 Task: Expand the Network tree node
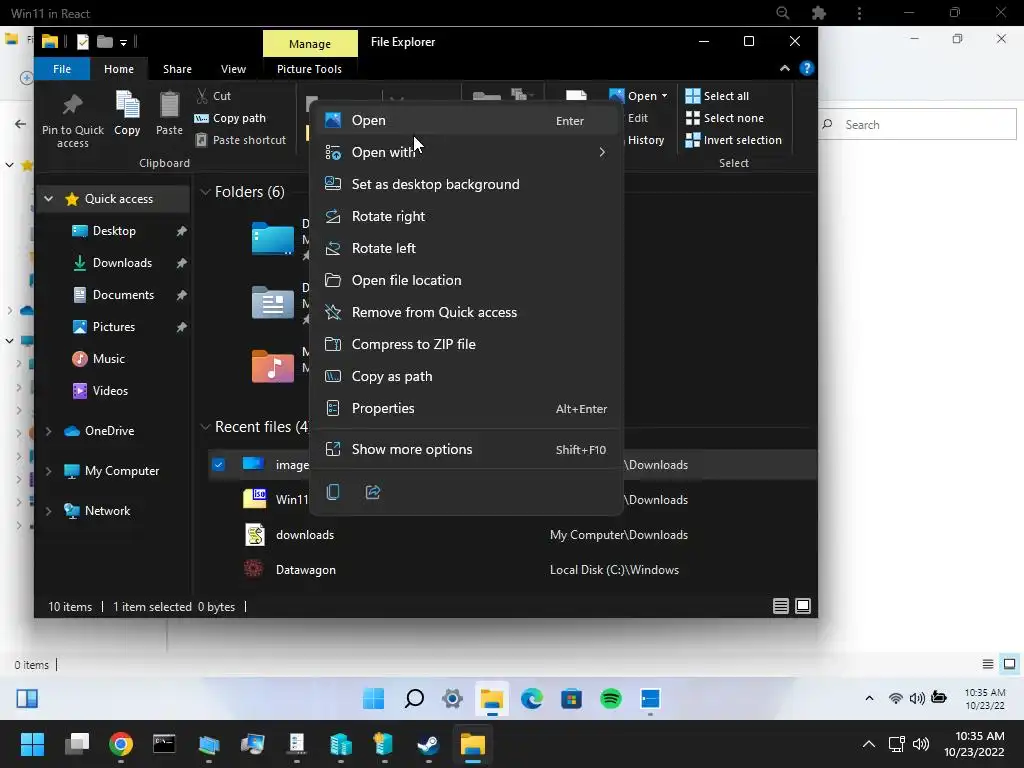point(48,511)
